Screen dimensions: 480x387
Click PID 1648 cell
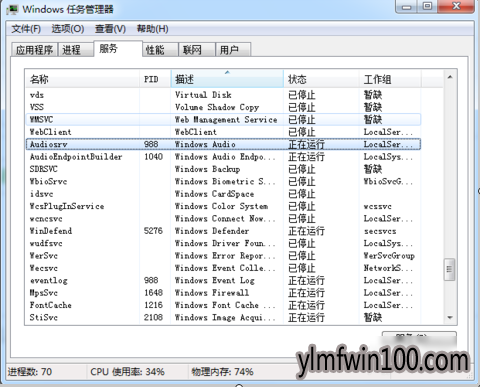point(153,293)
